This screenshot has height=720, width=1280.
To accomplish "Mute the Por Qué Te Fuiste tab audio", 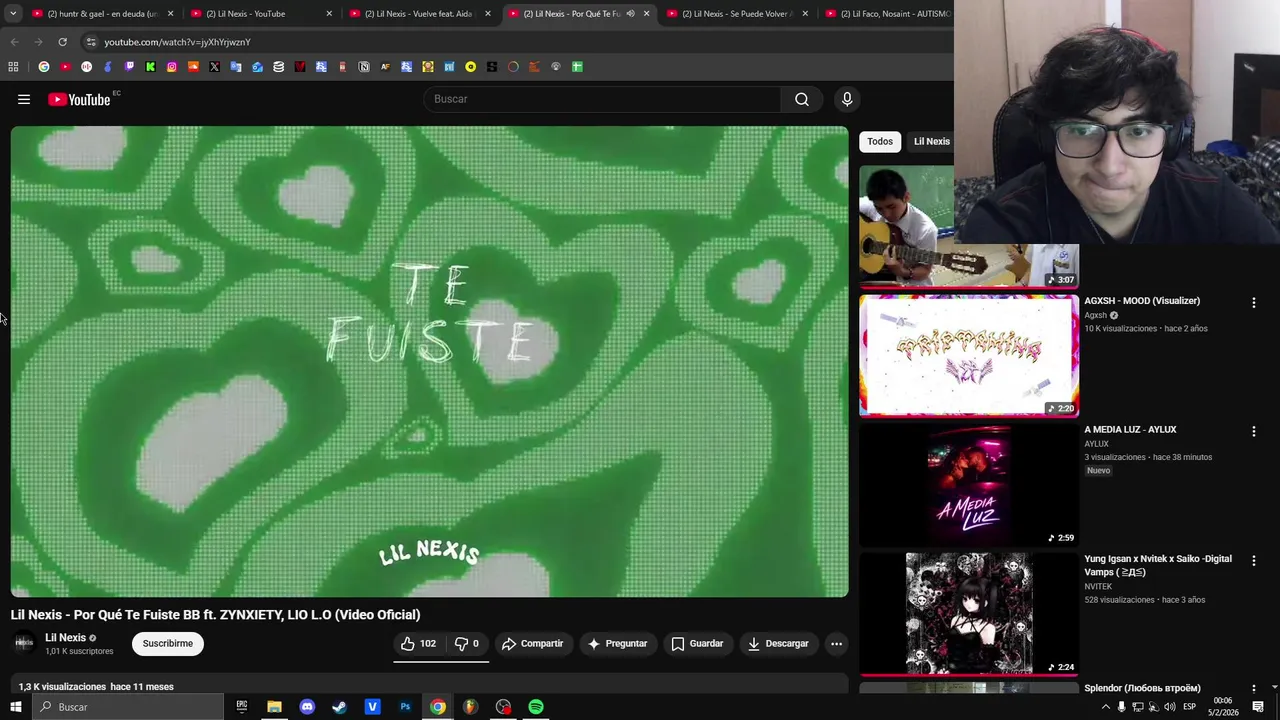I will click(x=630, y=14).
